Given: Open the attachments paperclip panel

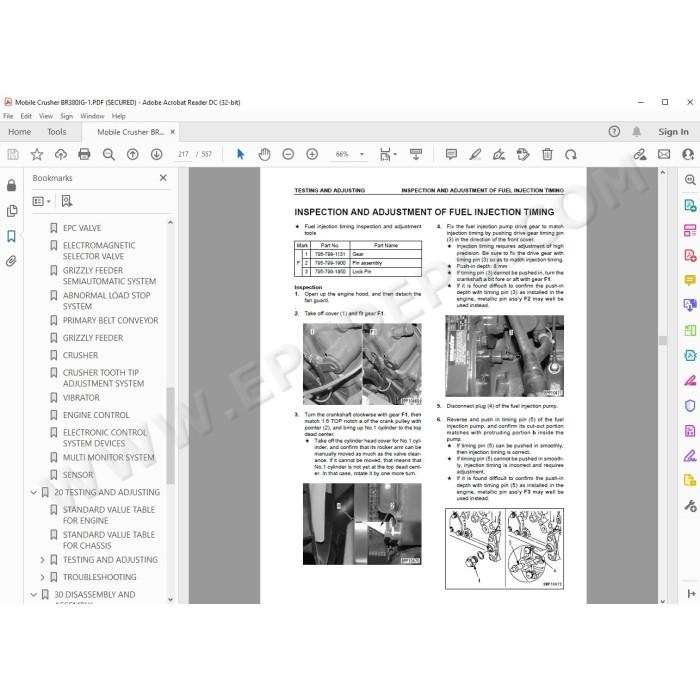Looking at the screenshot, I should pyautogui.click(x=12, y=261).
